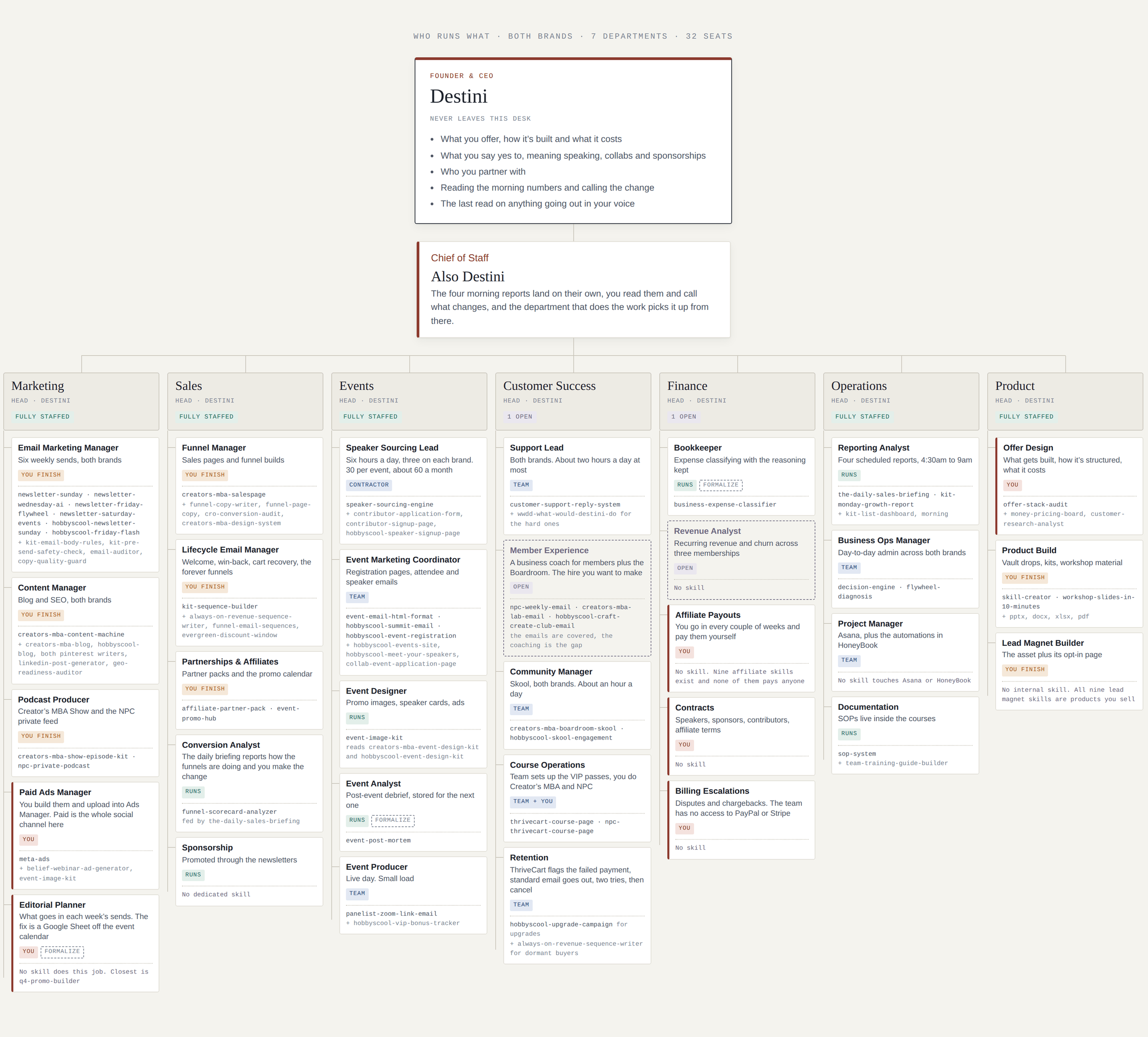
Task: Click FORMALIZE tag on Event Analyst card
Action: [x=393, y=820]
